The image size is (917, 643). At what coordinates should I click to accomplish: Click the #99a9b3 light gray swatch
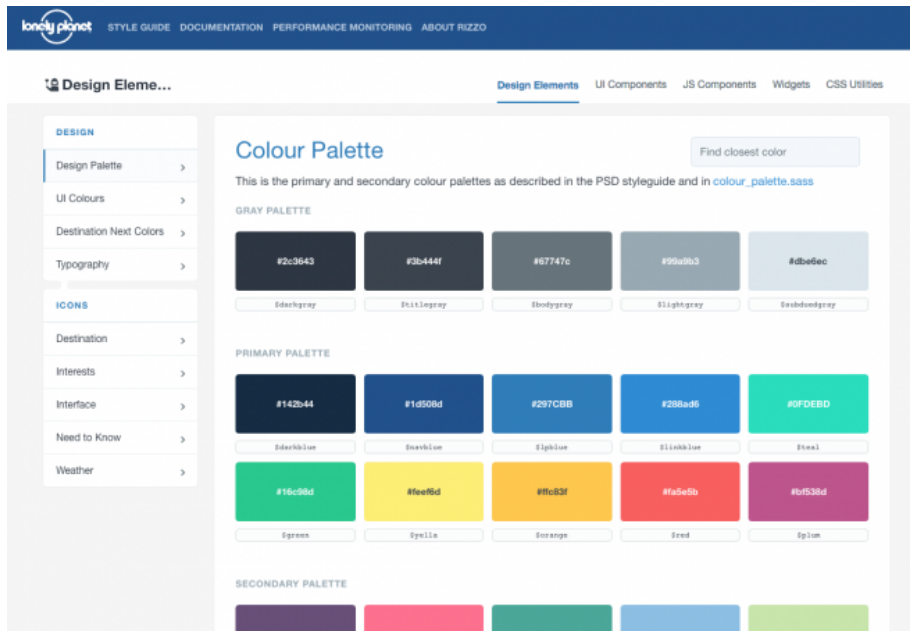pos(680,261)
